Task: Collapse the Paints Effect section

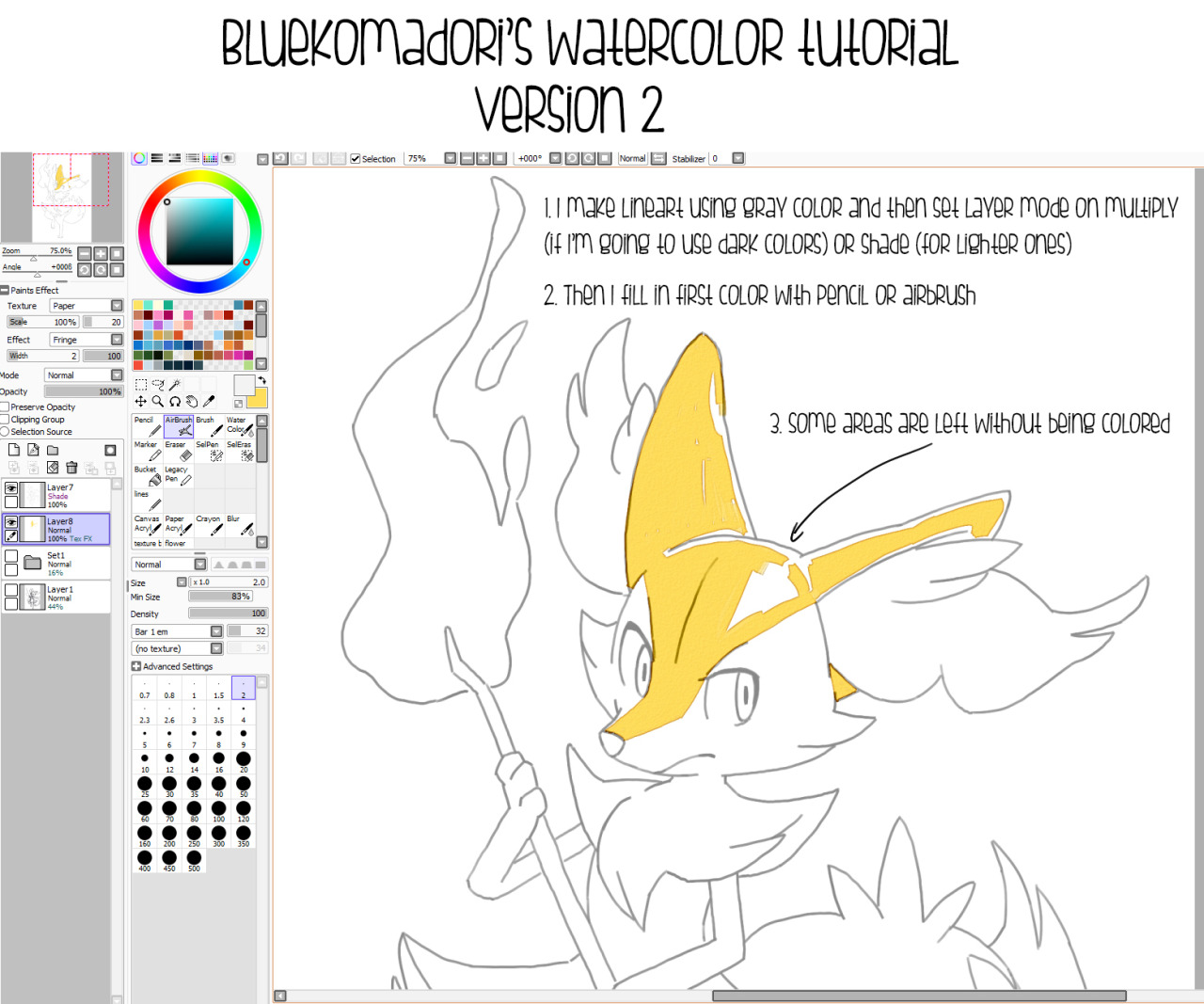Action: point(5,290)
